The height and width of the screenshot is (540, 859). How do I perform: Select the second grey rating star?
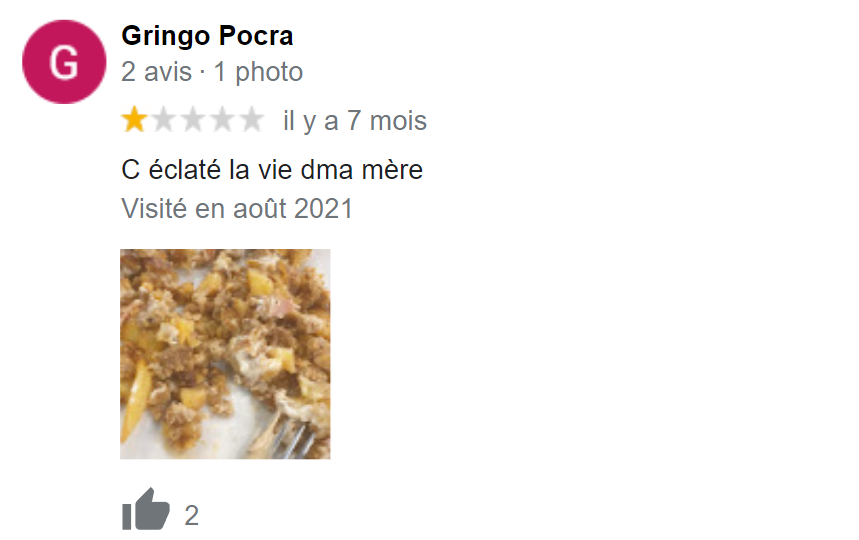pyautogui.click(x=164, y=119)
